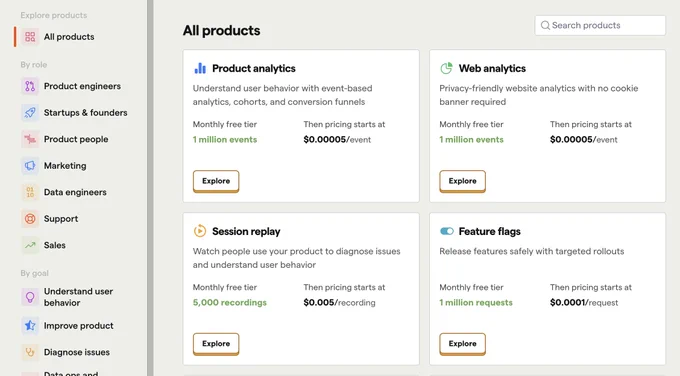Click the '1 million requests' free tier text
This screenshot has height=376, width=680.
476,303
